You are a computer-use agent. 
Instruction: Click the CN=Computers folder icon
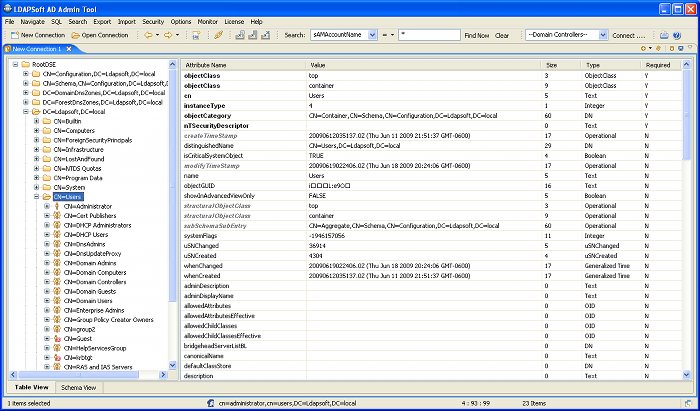tap(47, 130)
